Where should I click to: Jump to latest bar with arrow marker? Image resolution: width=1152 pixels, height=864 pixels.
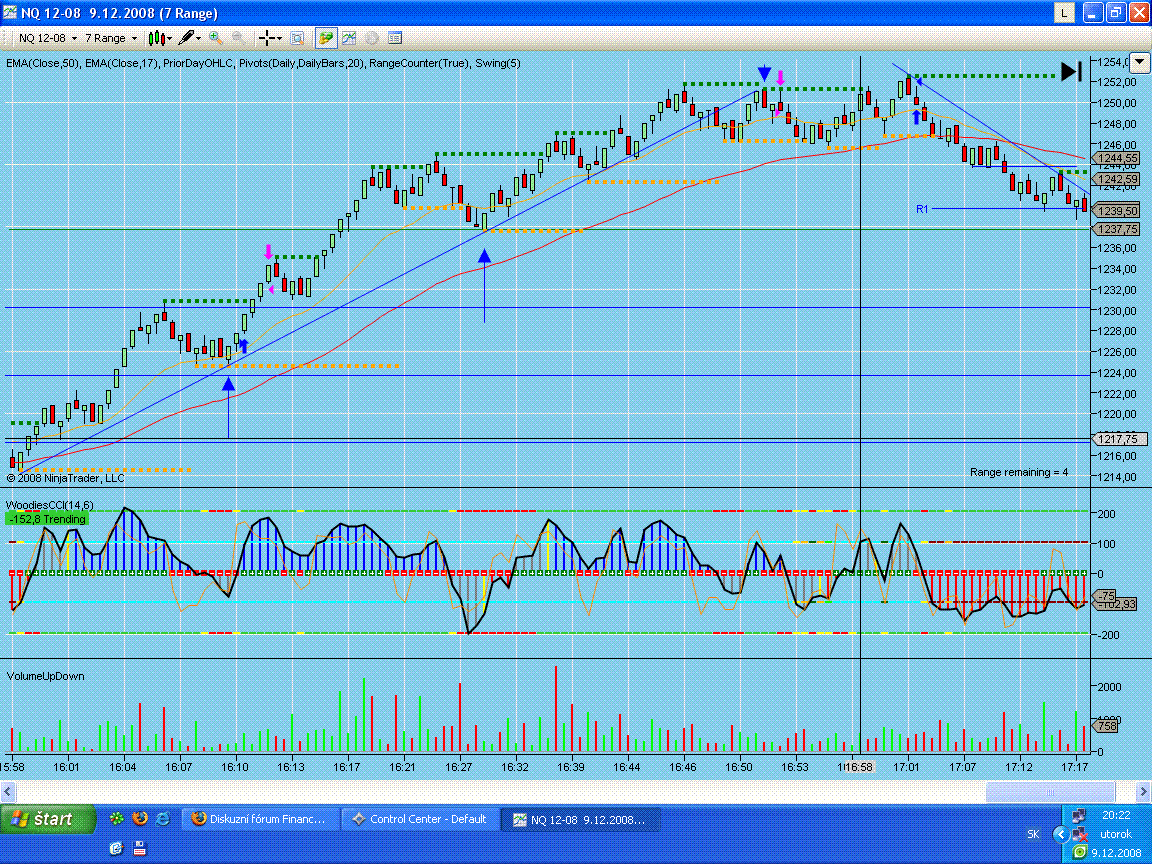[x=1071, y=71]
